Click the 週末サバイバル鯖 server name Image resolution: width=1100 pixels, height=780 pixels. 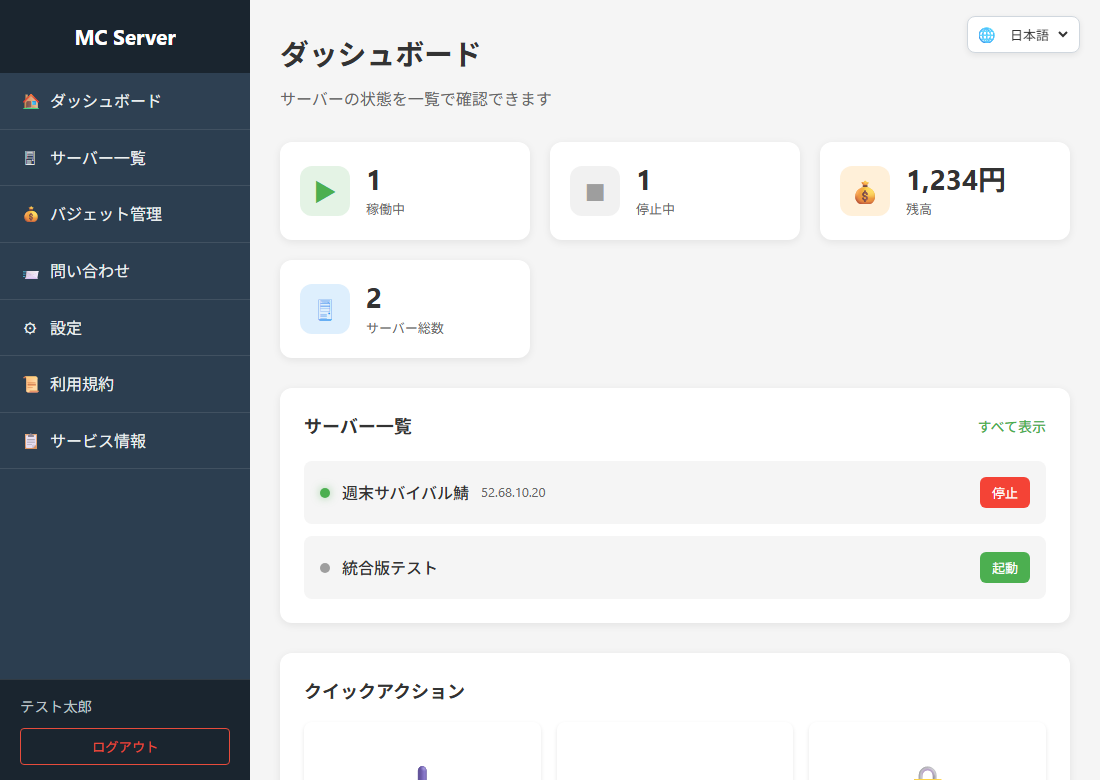[405, 492]
